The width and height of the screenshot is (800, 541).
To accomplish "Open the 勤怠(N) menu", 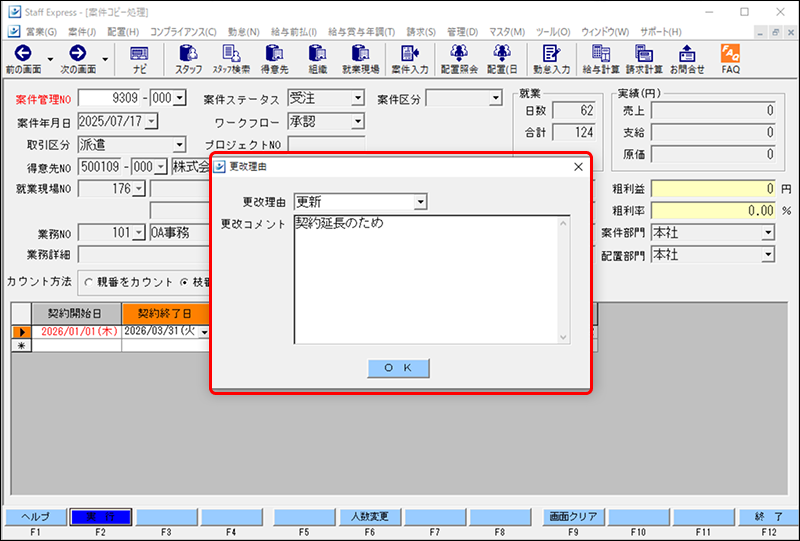I will click(243, 32).
